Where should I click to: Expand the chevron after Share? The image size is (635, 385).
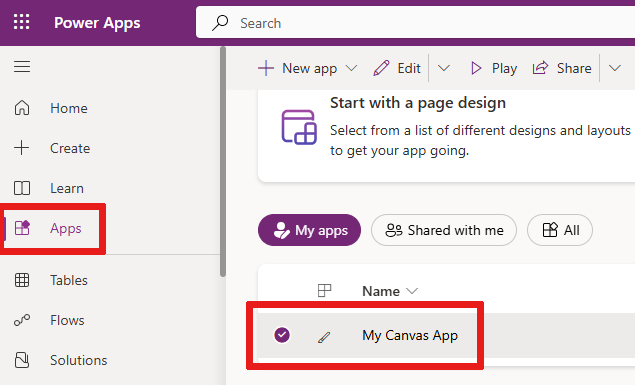pos(615,68)
